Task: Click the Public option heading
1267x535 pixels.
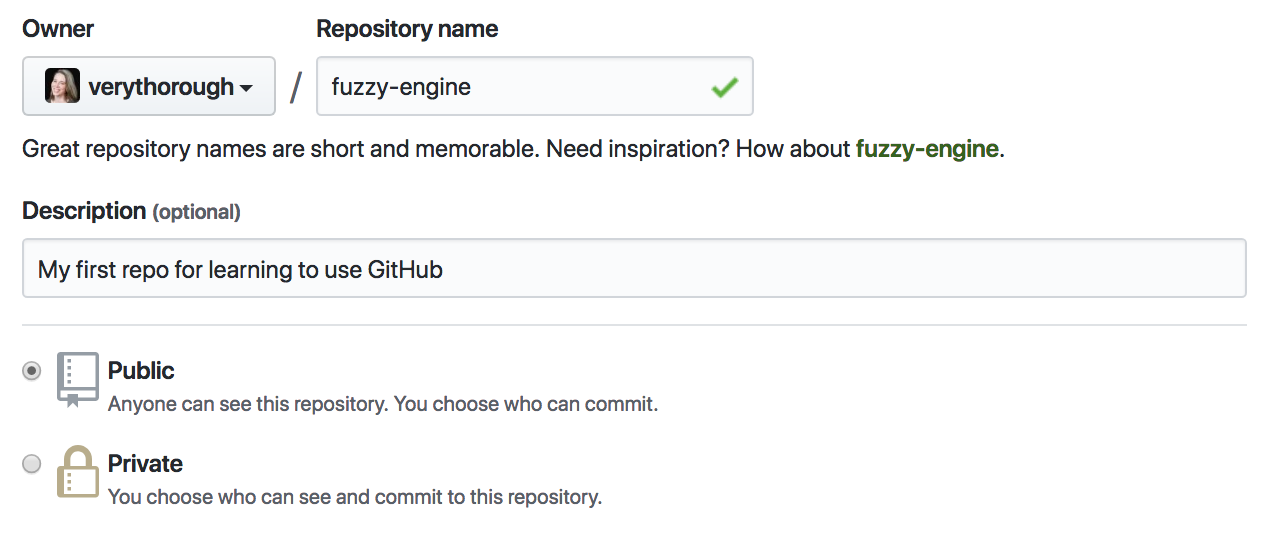Action: [141, 371]
